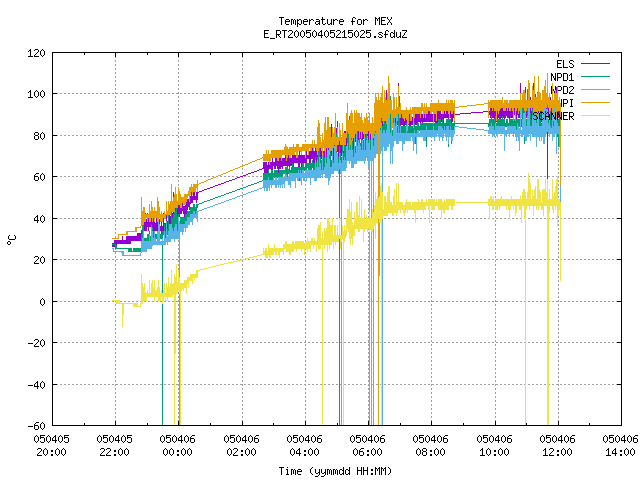This screenshot has height=480, width=640.
Task: Click the y-axis label 100
Action: 36,94
